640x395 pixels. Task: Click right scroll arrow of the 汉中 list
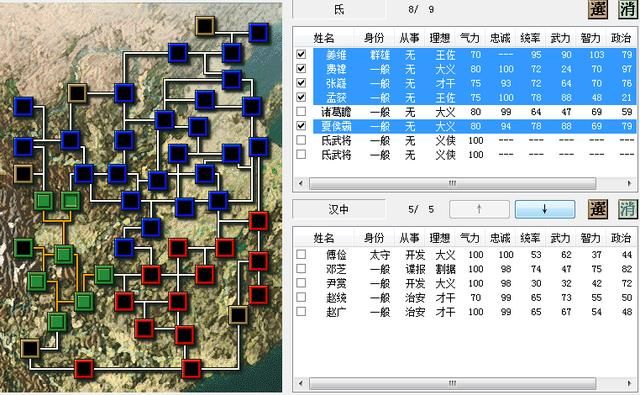pos(629,383)
